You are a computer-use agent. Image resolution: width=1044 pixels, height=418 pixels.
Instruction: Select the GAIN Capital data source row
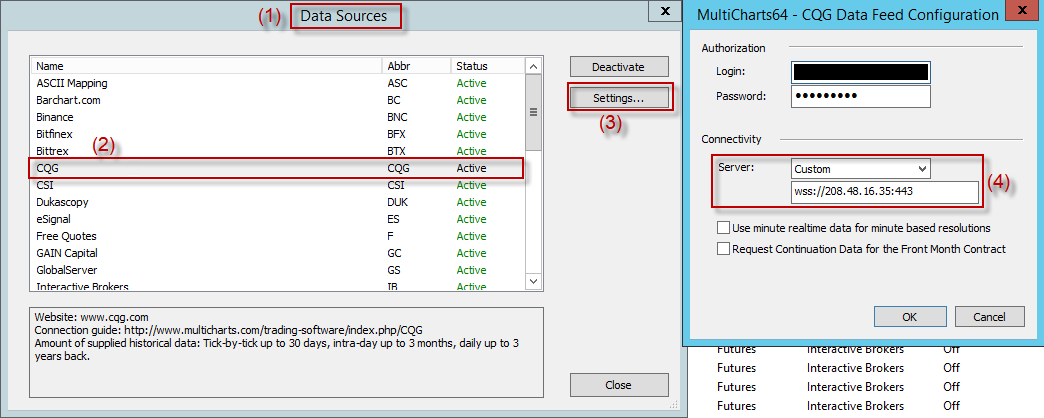coord(278,253)
